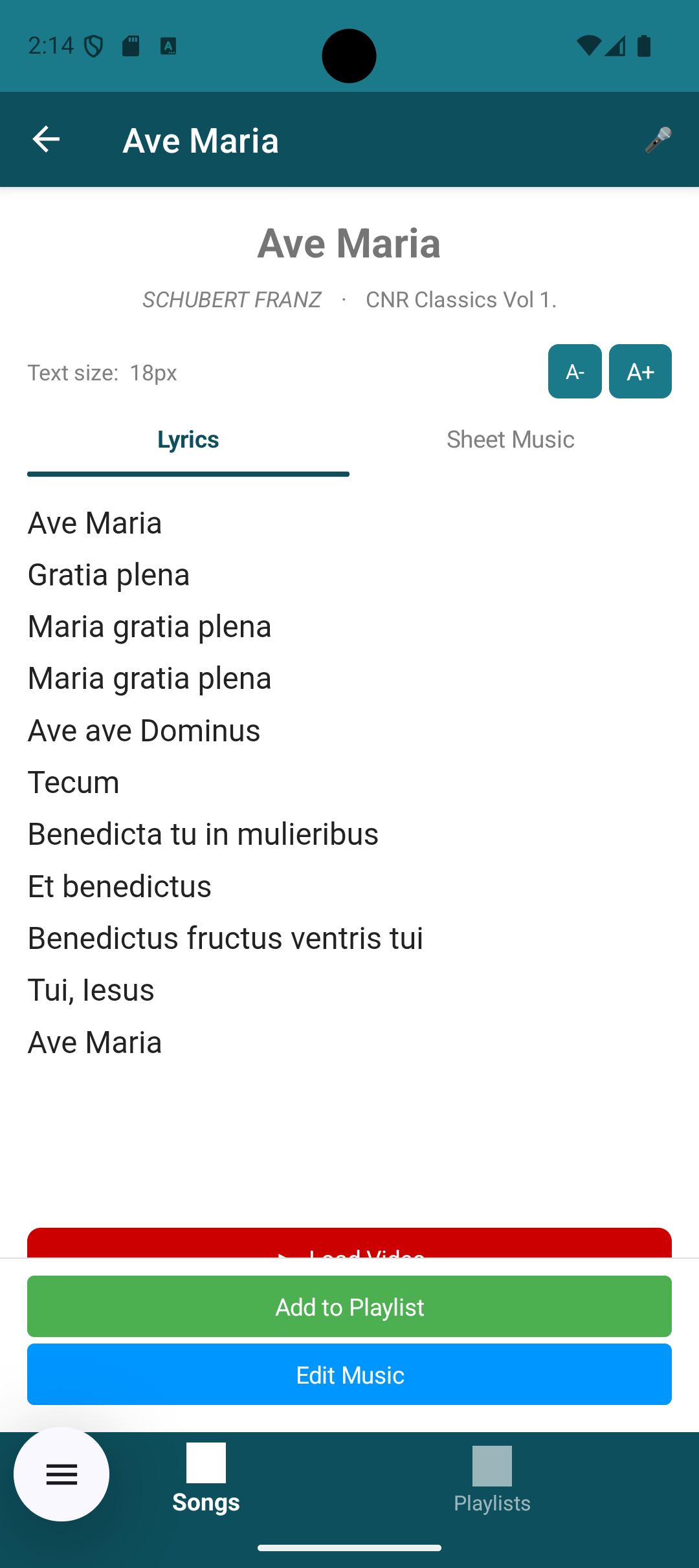The width and height of the screenshot is (699, 1568).
Task: Decrease text size with A- button
Action: point(575,371)
